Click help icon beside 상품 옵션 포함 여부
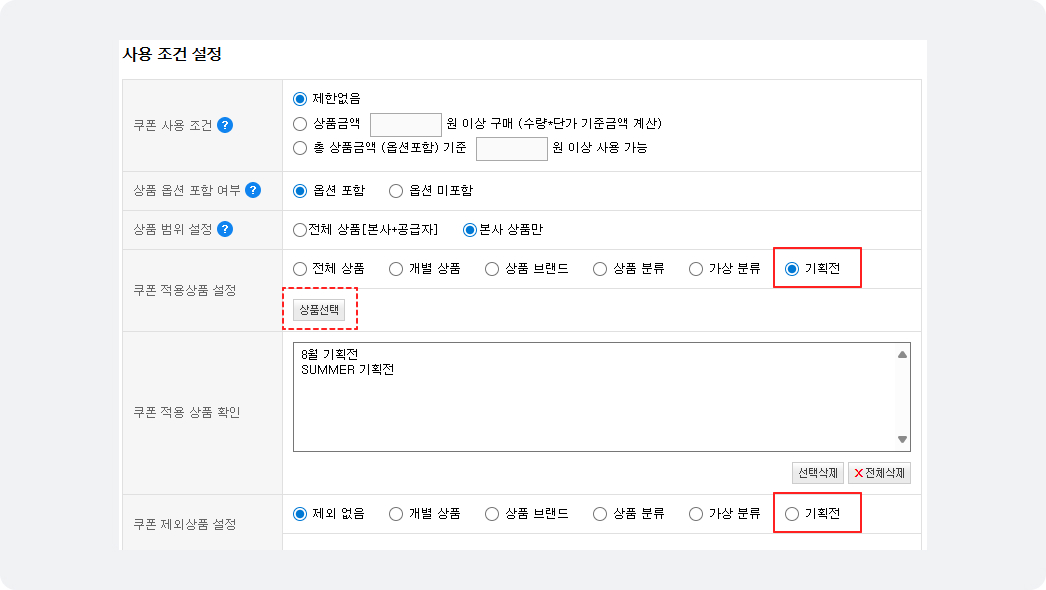1046x590 pixels. [253, 190]
